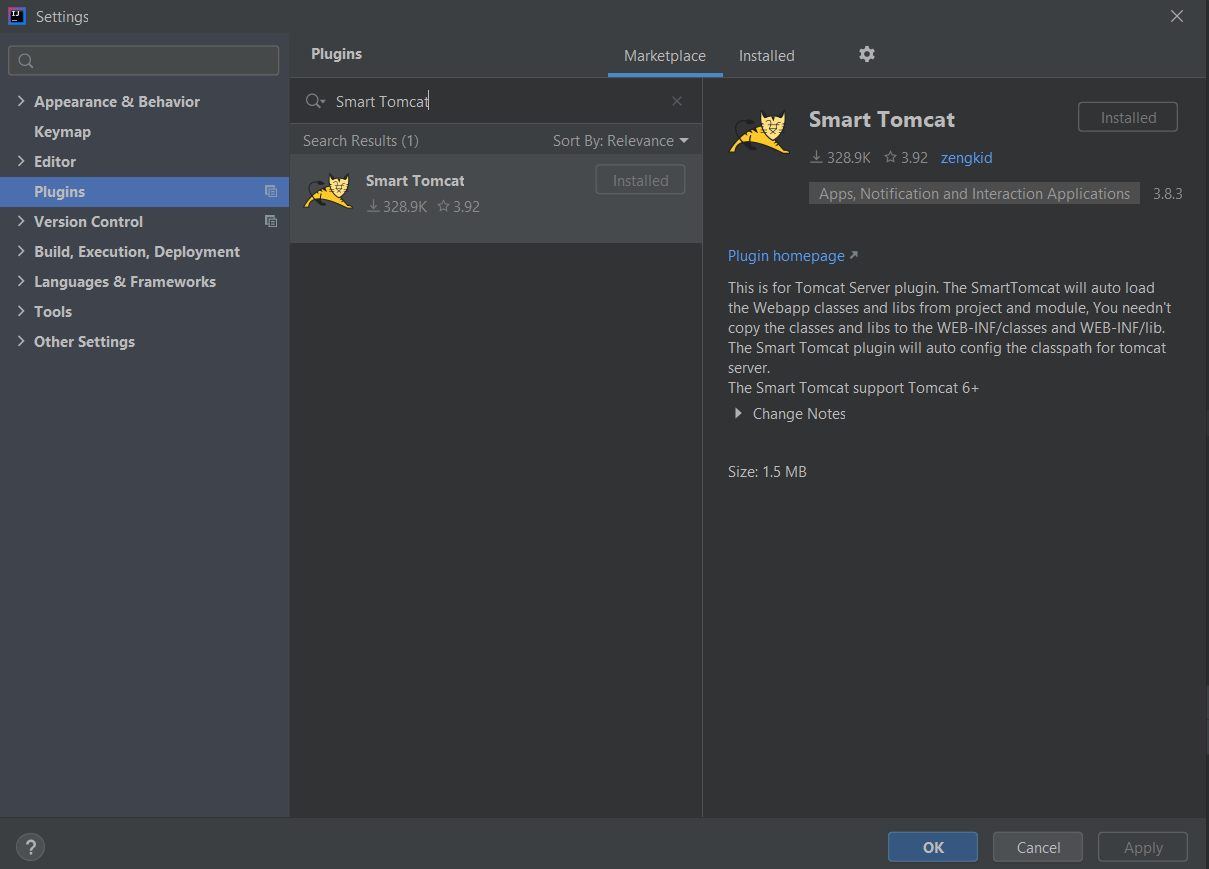Open the help question mark button
Image resolution: width=1209 pixels, height=869 pixels.
tap(30, 847)
